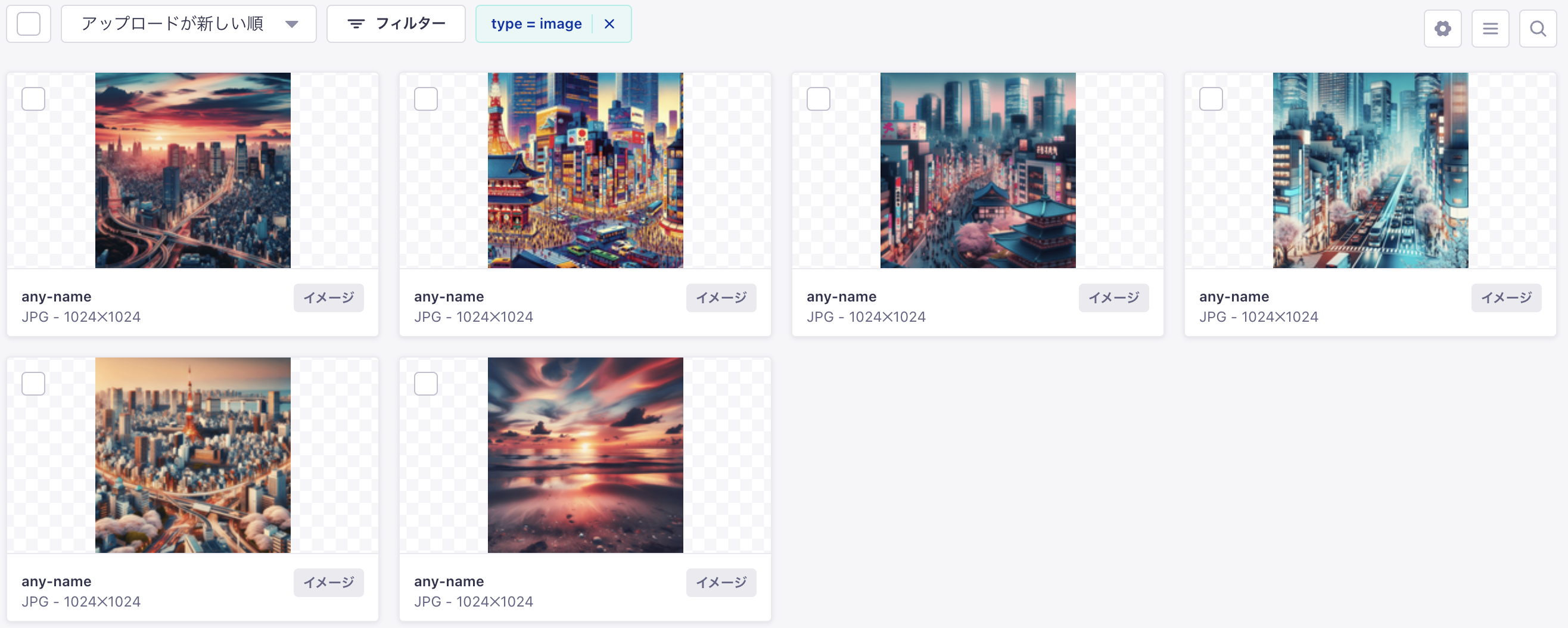Open the pagoda and cherry blossom thumbnail
1568x628 pixels.
(978, 170)
